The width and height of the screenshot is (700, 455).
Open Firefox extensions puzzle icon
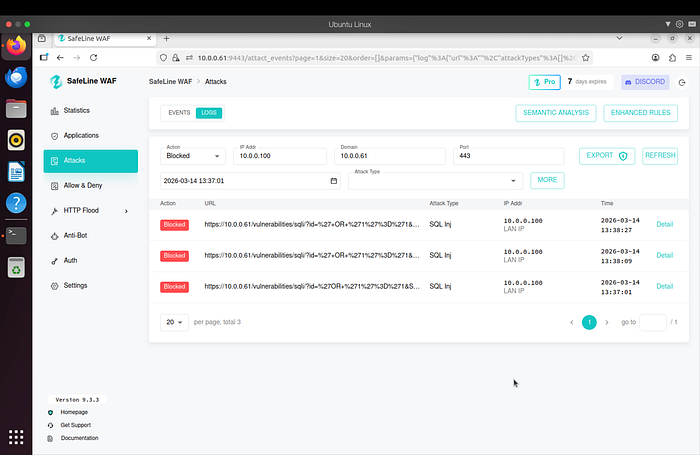672,58
